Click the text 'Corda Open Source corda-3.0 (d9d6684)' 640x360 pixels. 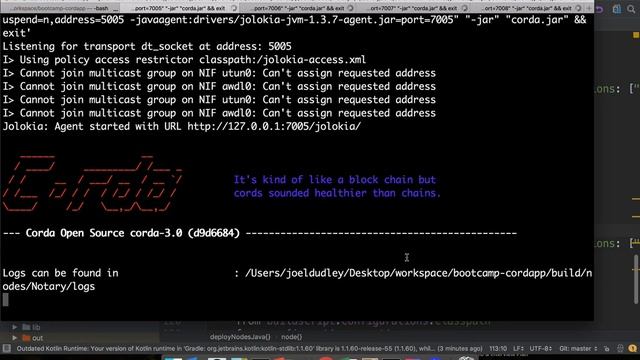(133, 233)
